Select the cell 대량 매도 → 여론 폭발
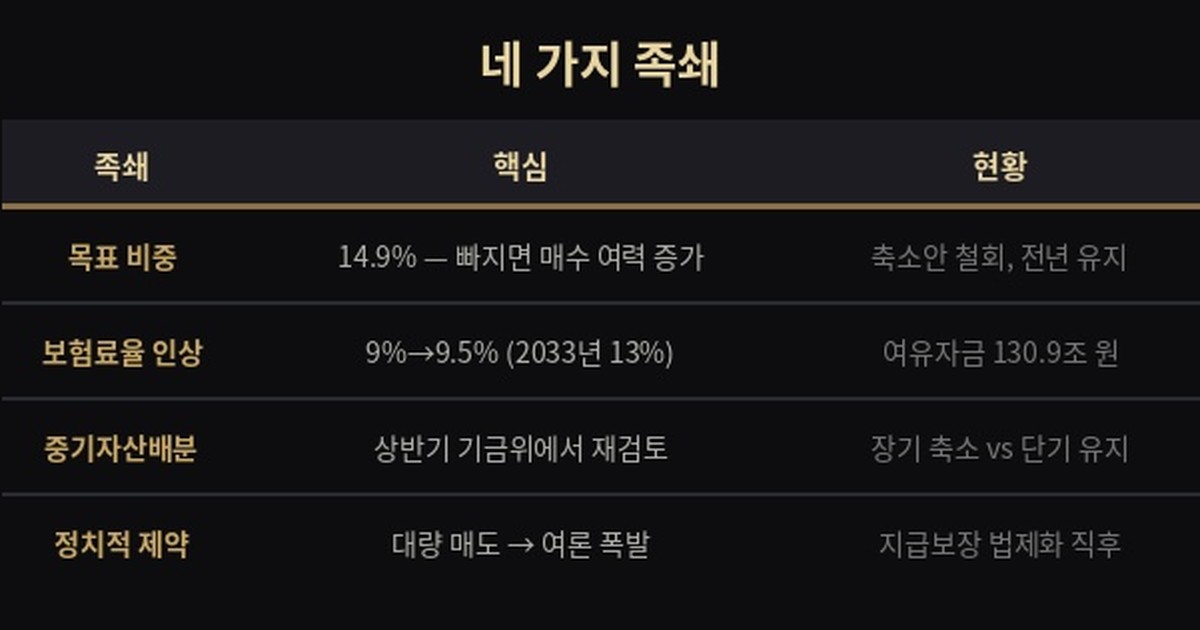The height and width of the screenshot is (630, 1200). [x=520, y=545]
